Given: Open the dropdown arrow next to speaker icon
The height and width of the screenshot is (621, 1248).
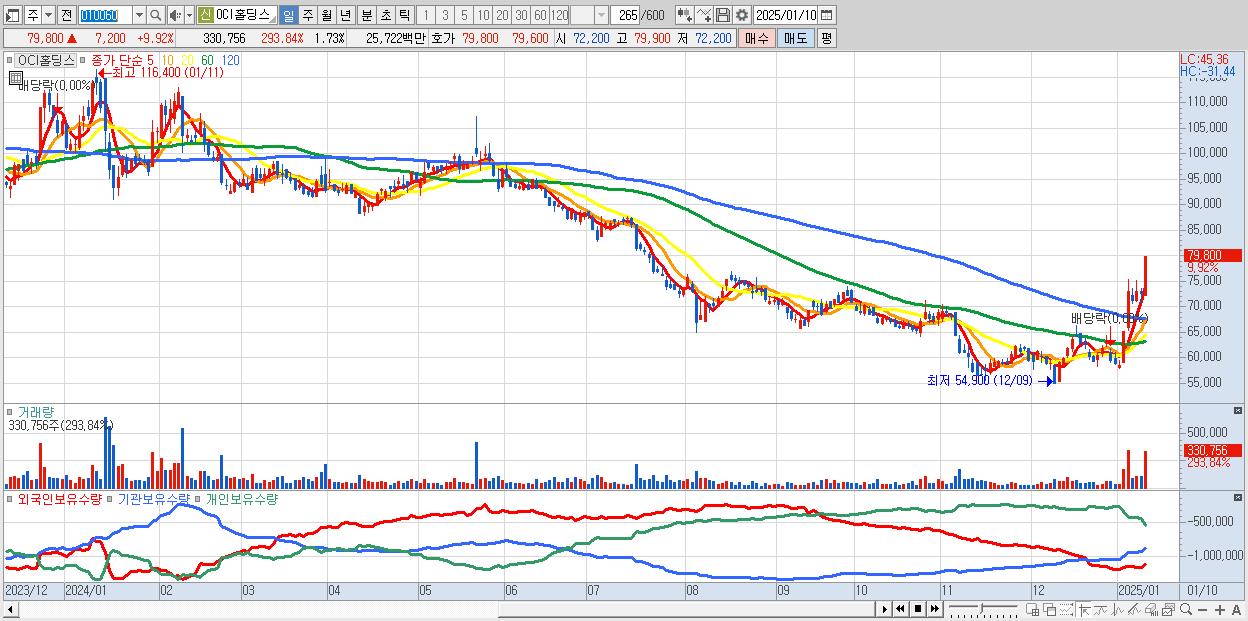Looking at the screenshot, I should pyautogui.click(x=189, y=15).
